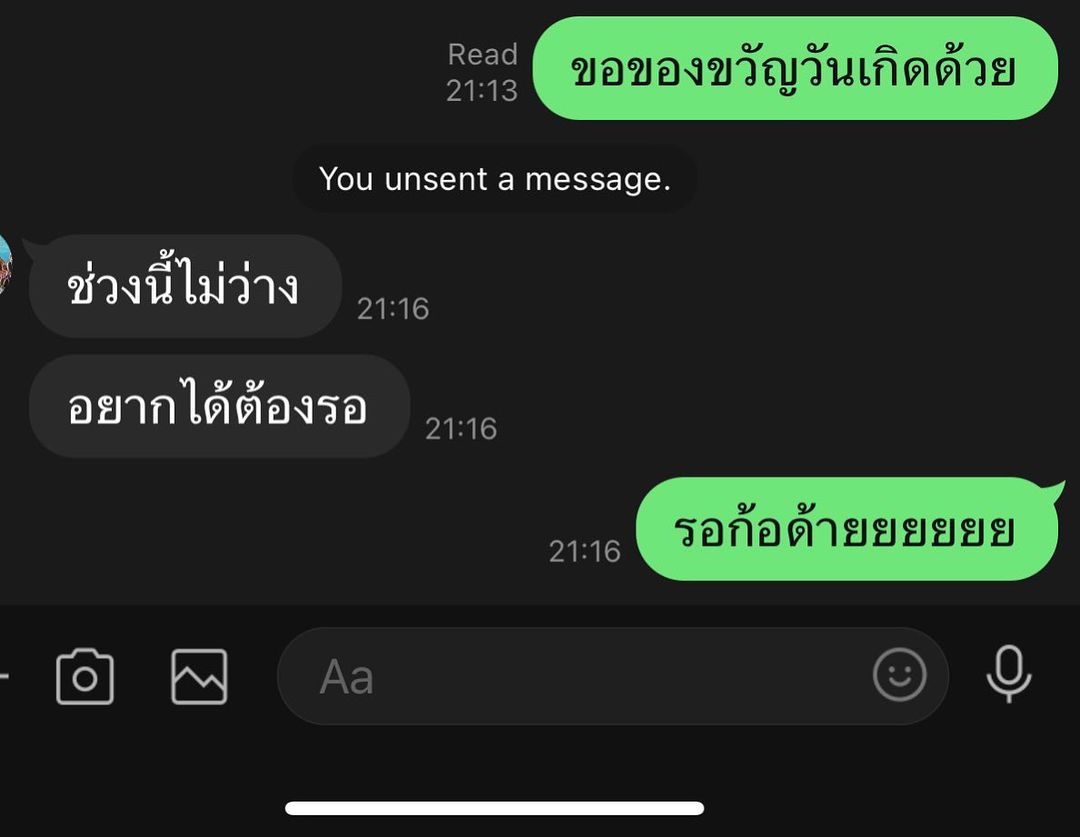
Task: Open the smiley emoji sticker picker
Action: 900,674
